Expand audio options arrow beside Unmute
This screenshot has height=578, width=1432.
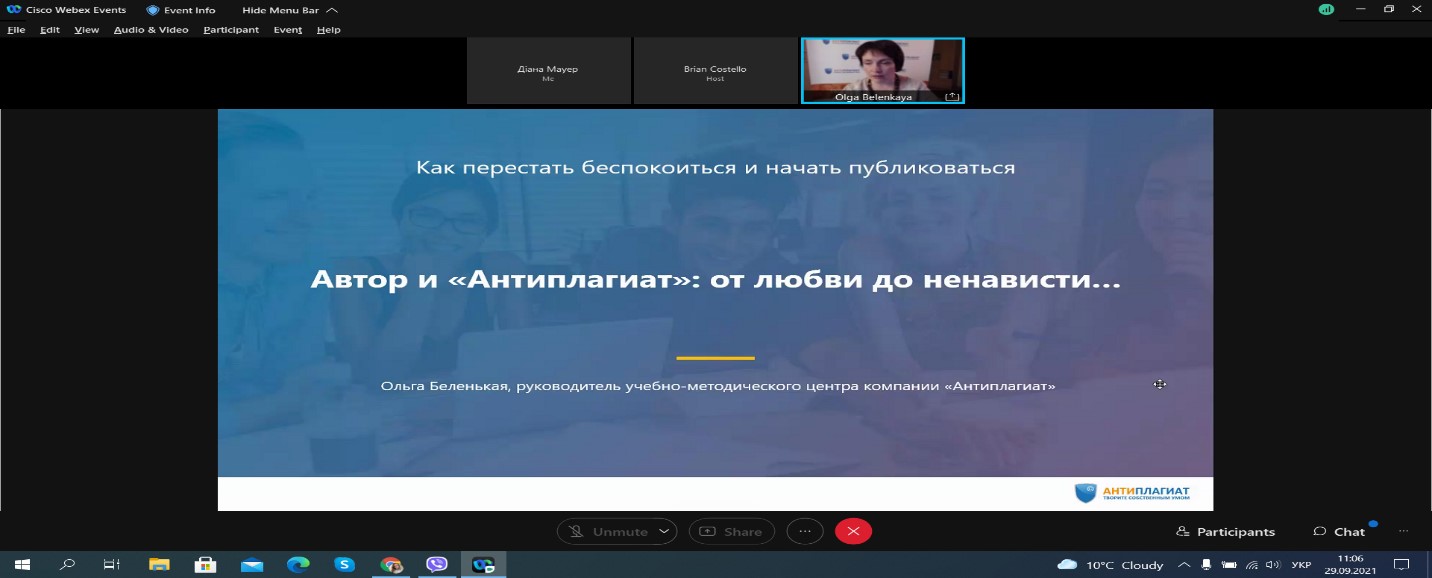pyautogui.click(x=665, y=532)
